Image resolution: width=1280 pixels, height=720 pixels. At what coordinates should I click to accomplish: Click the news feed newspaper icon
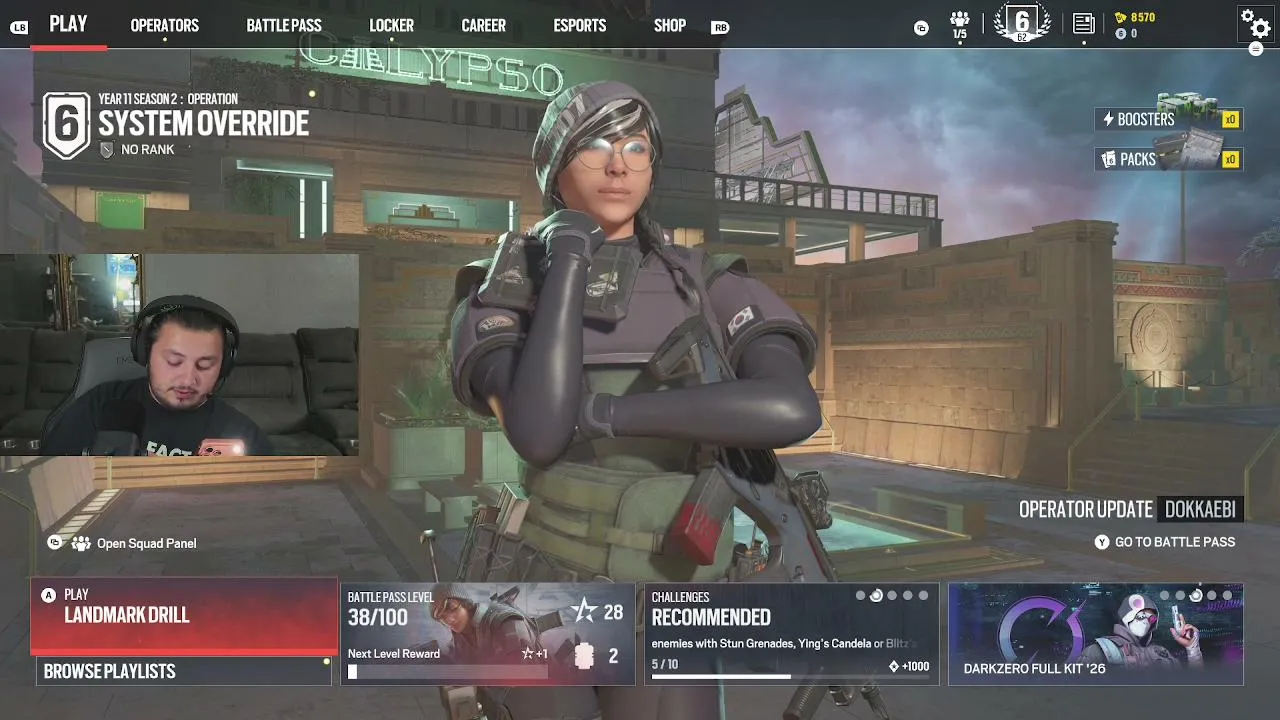click(1084, 24)
